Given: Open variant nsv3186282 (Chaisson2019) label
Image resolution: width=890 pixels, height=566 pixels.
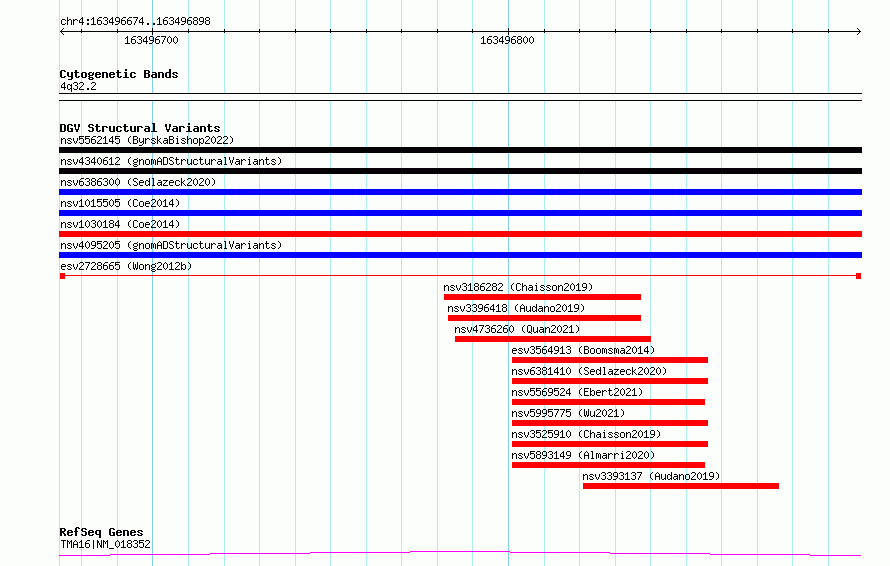Looking at the screenshot, I should (x=518, y=287).
